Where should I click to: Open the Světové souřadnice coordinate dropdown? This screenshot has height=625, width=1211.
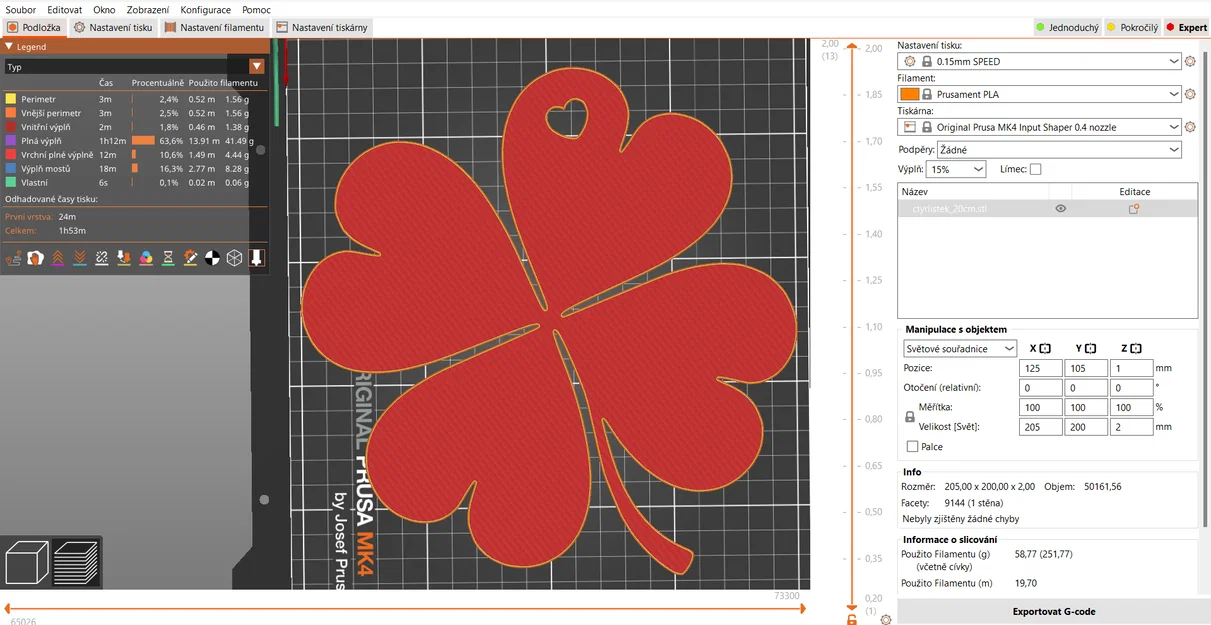960,348
